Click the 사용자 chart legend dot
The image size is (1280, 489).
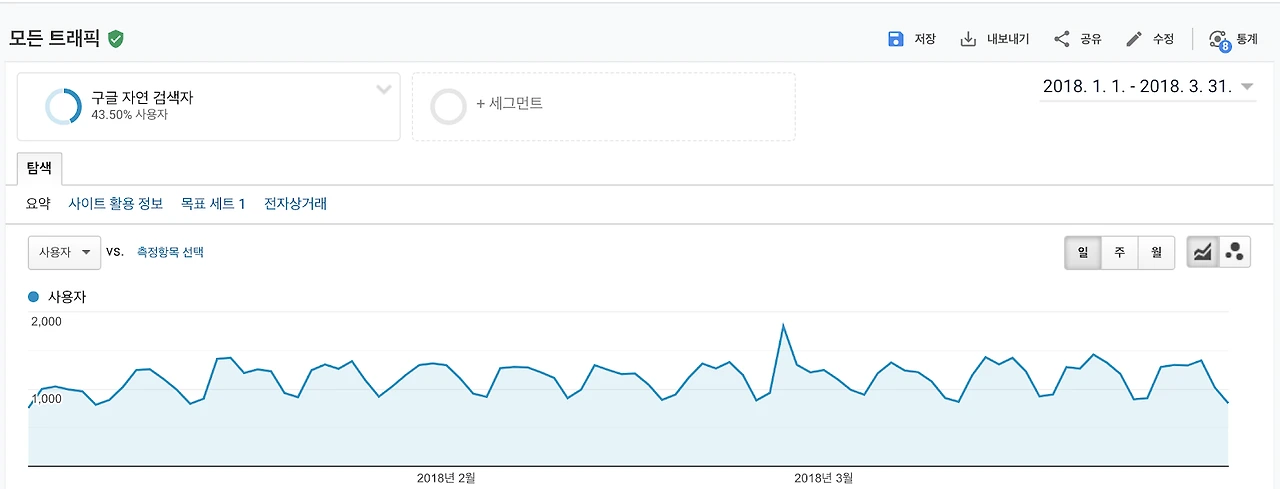(x=34, y=297)
